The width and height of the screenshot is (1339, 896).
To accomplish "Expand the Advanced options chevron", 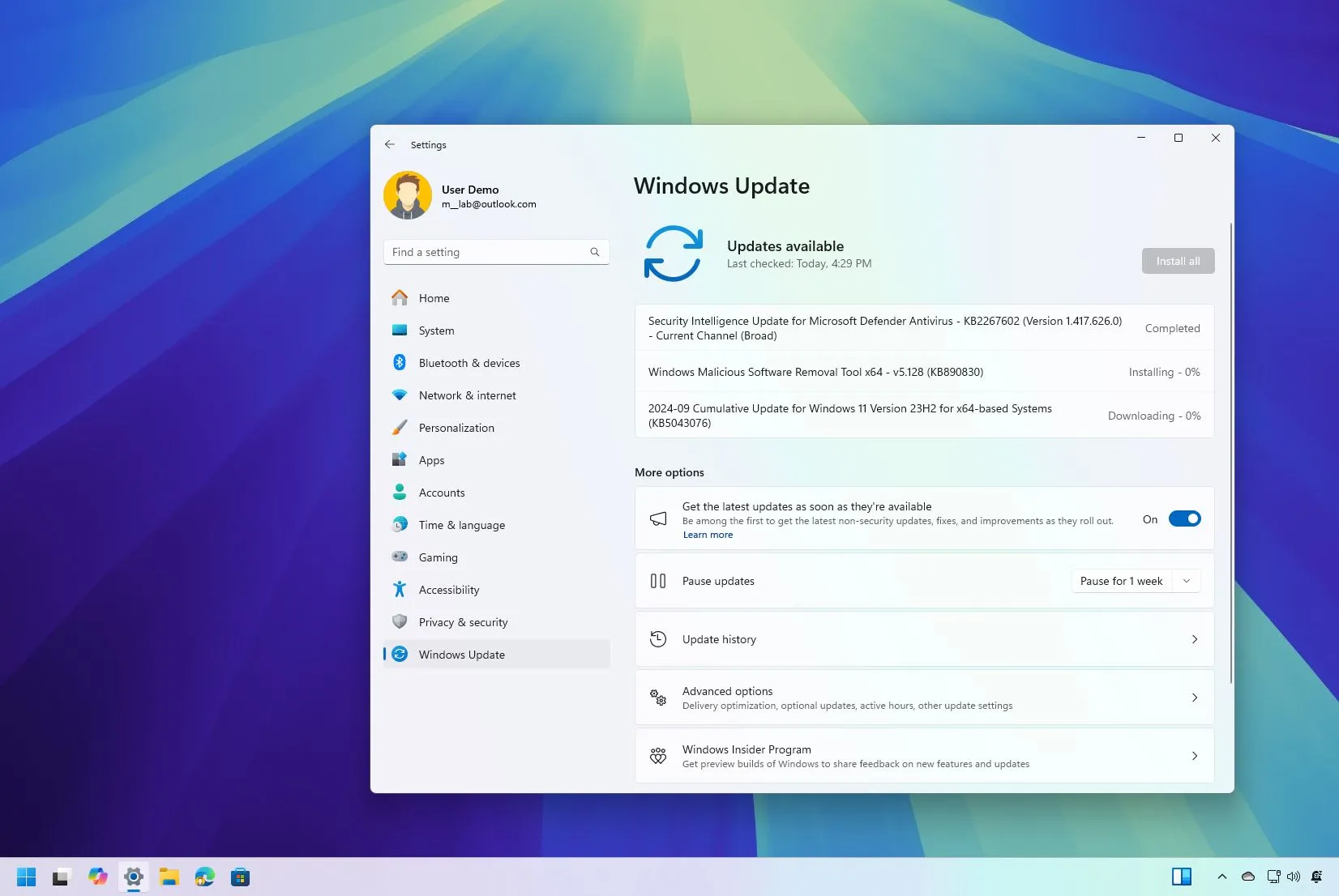I will (1194, 698).
